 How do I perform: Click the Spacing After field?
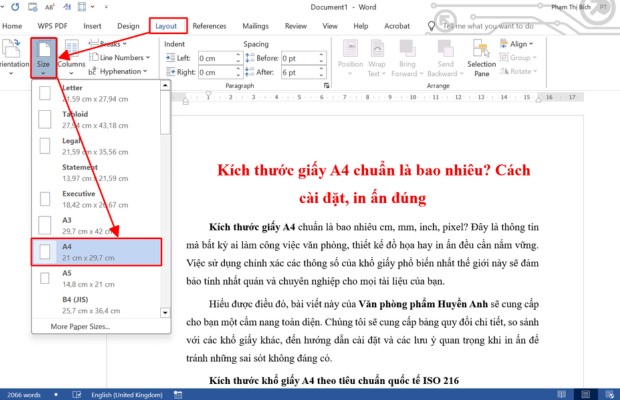299,72
